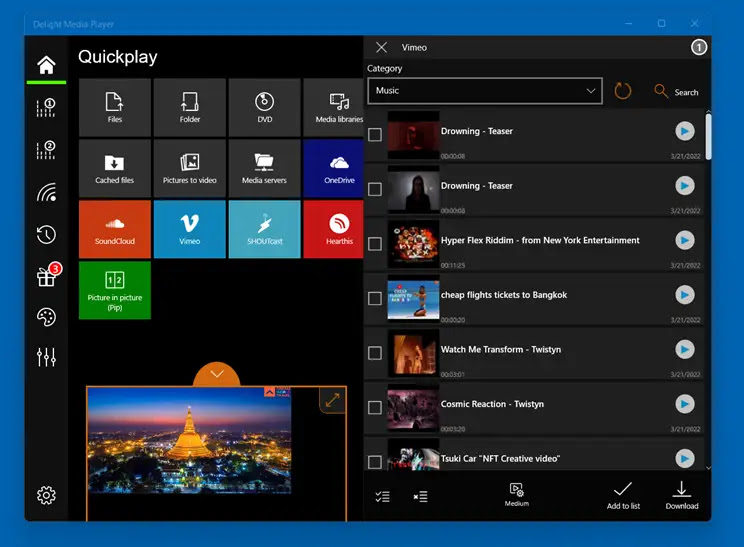Open the Vimeo tile
The image size is (744, 547).
pyautogui.click(x=190, y=229)
